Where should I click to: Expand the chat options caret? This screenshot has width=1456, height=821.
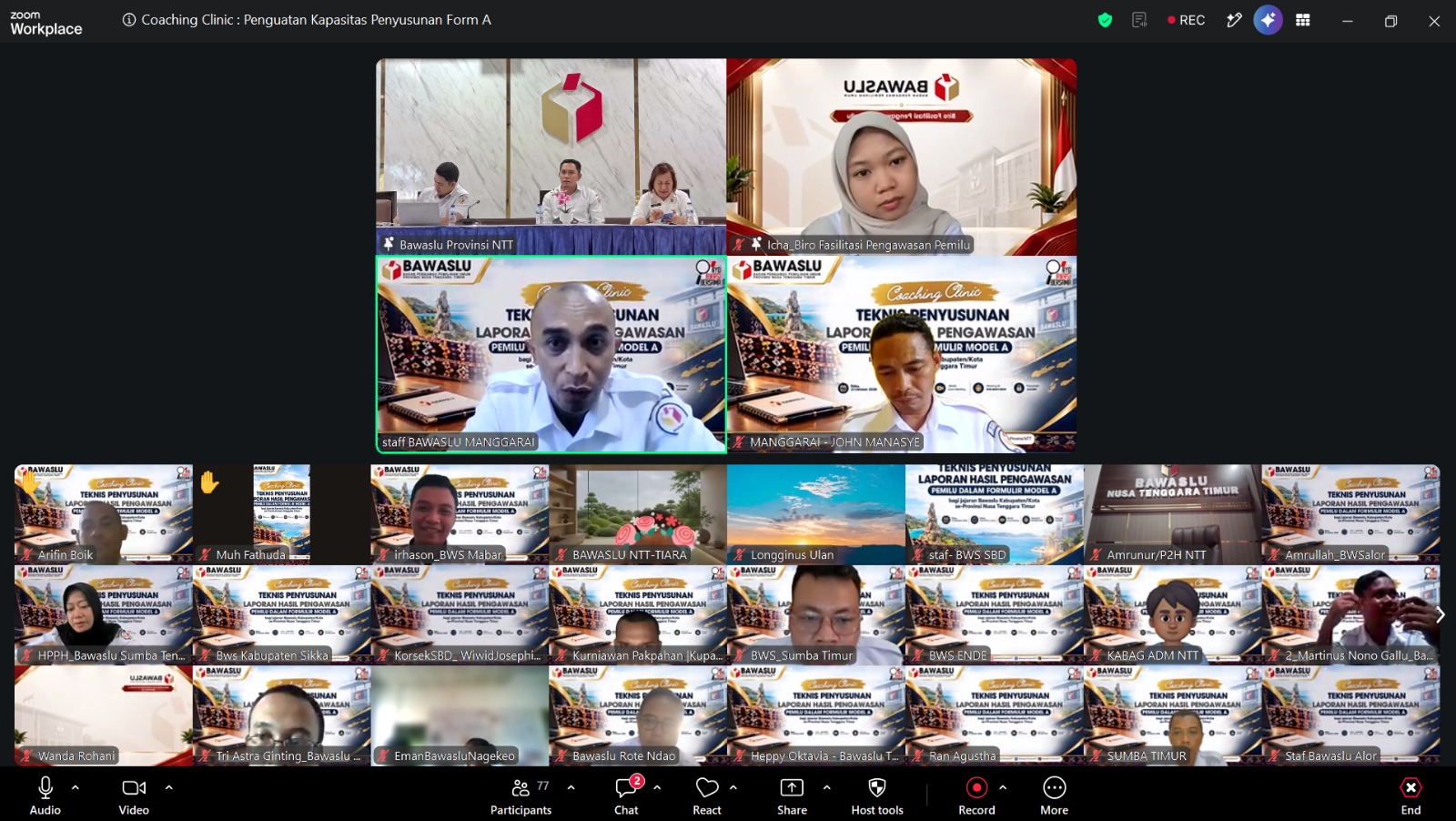pos(657,787)
